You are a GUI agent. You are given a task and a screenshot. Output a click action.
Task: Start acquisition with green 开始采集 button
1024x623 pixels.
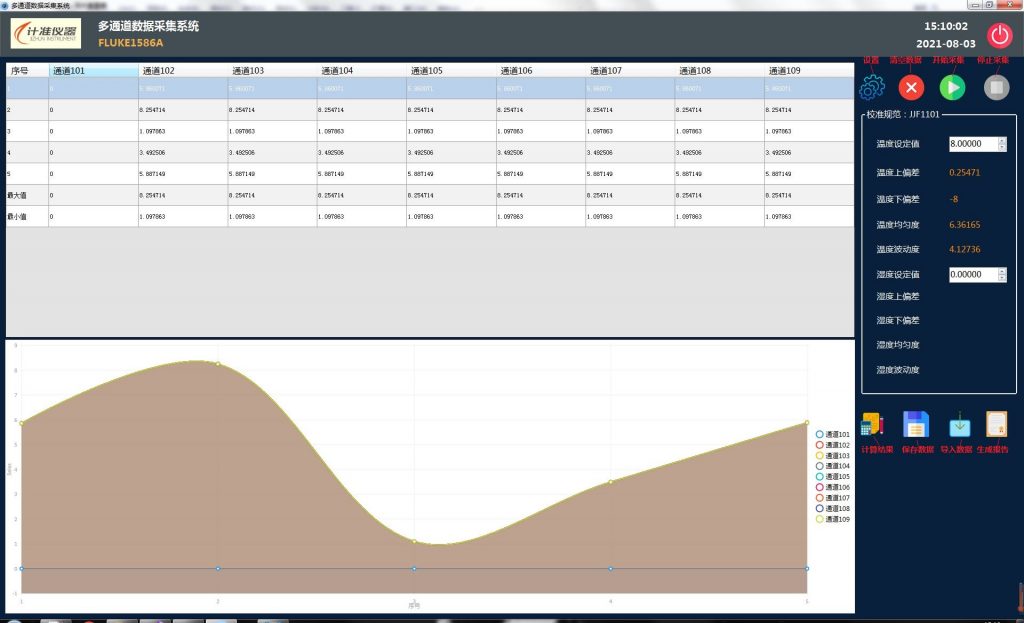[x=953, y=88]
